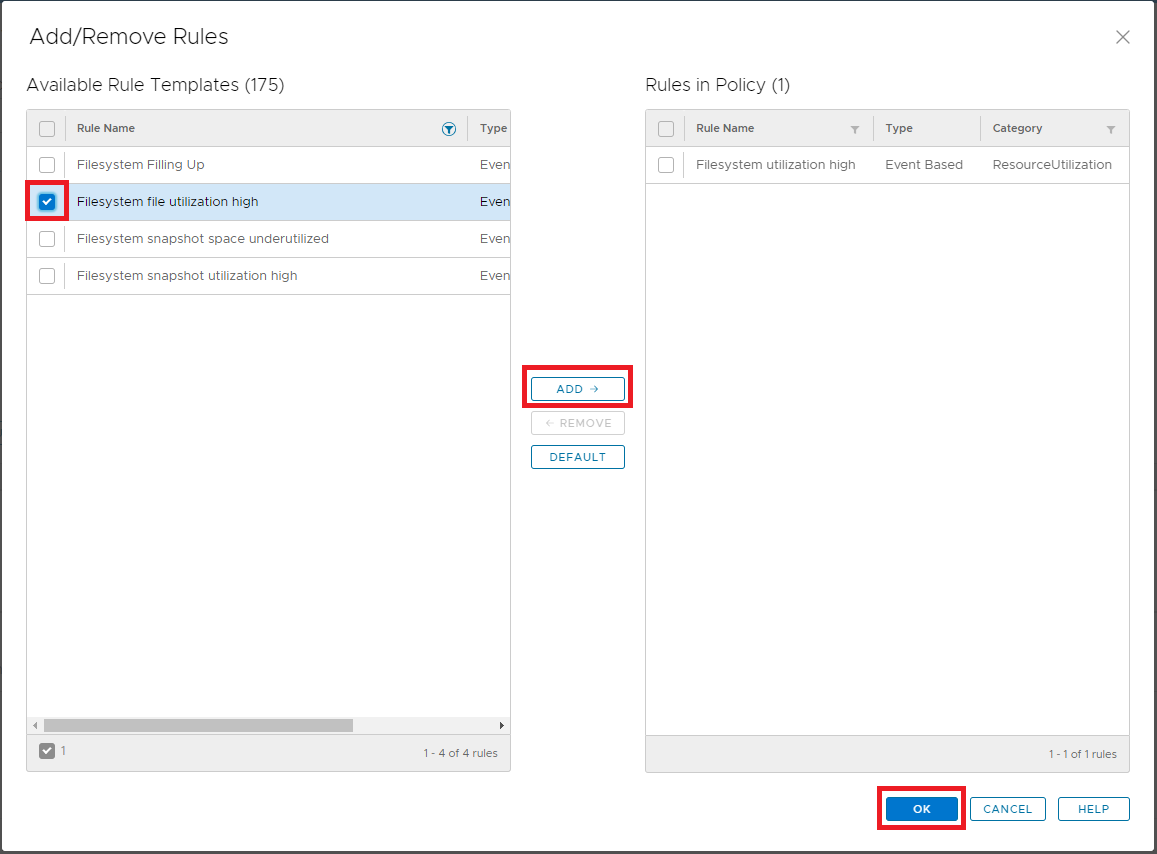
Task: Open HELP for this dialog
Action: click(x=1093, y=808)
